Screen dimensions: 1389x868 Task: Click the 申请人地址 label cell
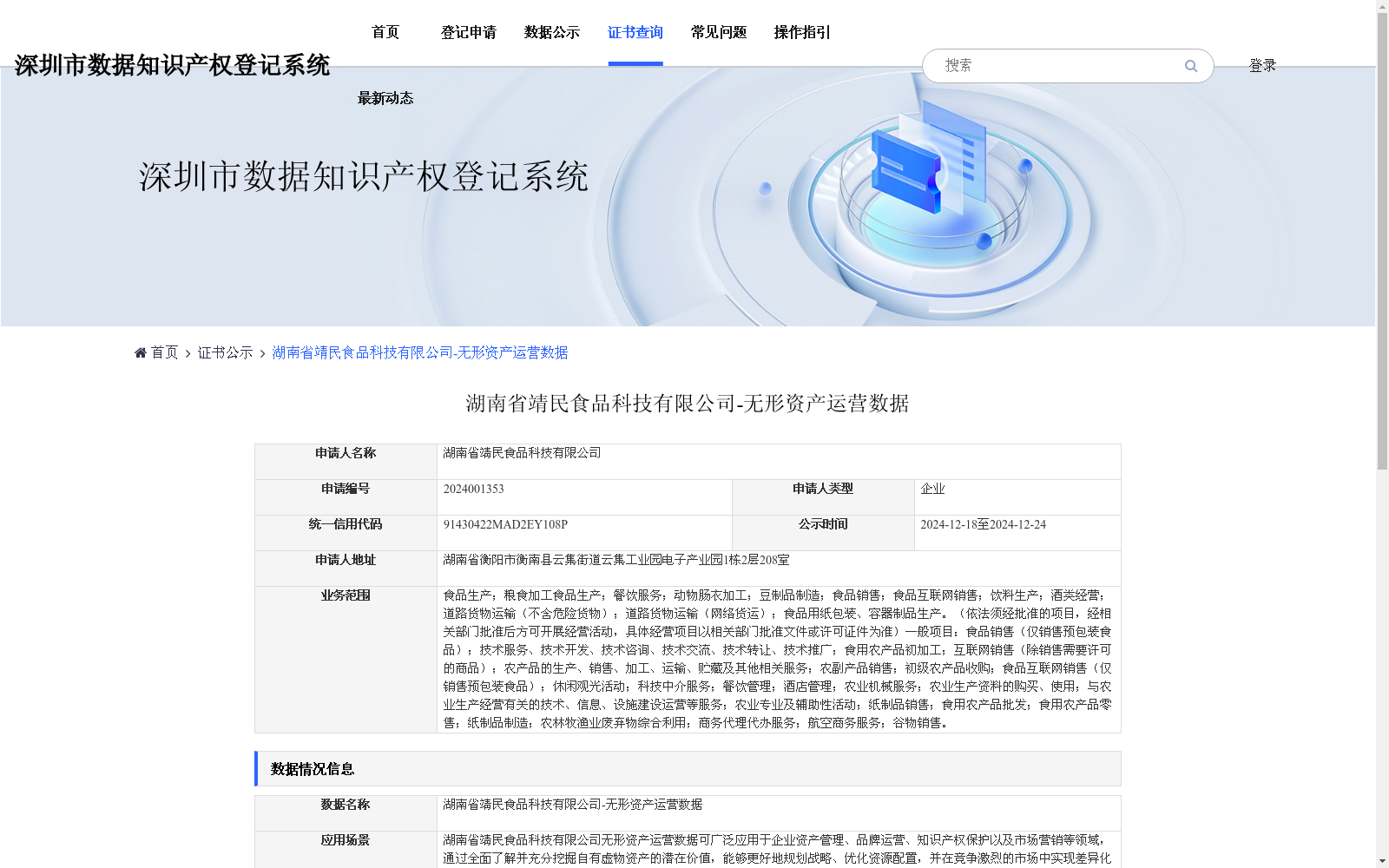pyautogui.click(x=346, y=569)
